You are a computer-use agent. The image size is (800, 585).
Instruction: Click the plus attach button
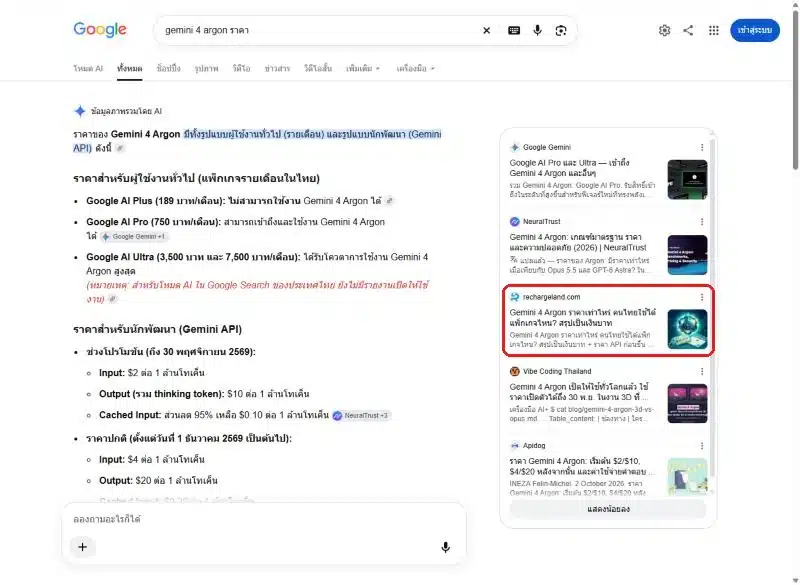click(83, 547)
